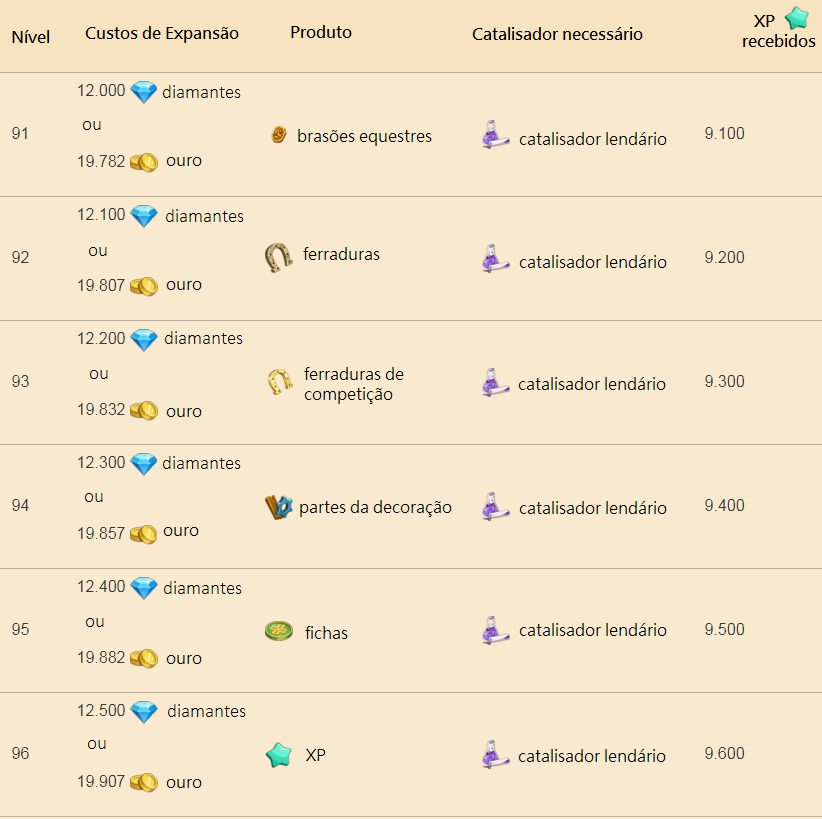Click the Catalisador necessário column header

[557, 34]
